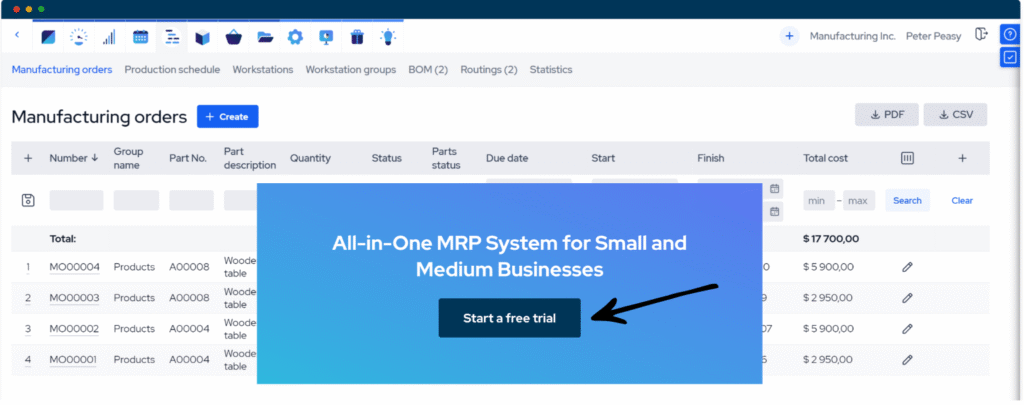Image resolution: width=1024 pixels, height=405 pixels.
Task: Sort by Due date column header
Action: (x=507, y=158)
